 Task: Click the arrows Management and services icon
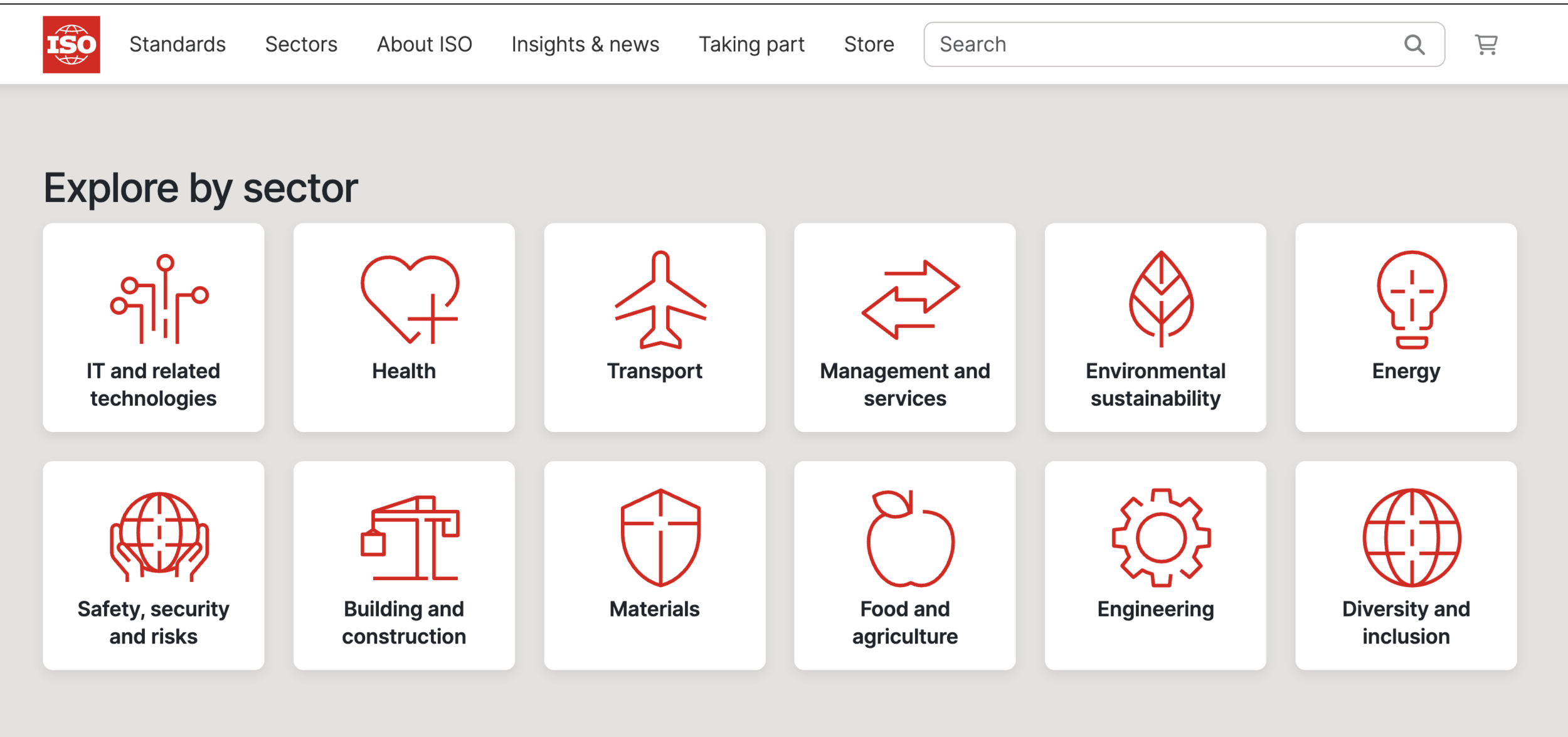coord(910,299)
